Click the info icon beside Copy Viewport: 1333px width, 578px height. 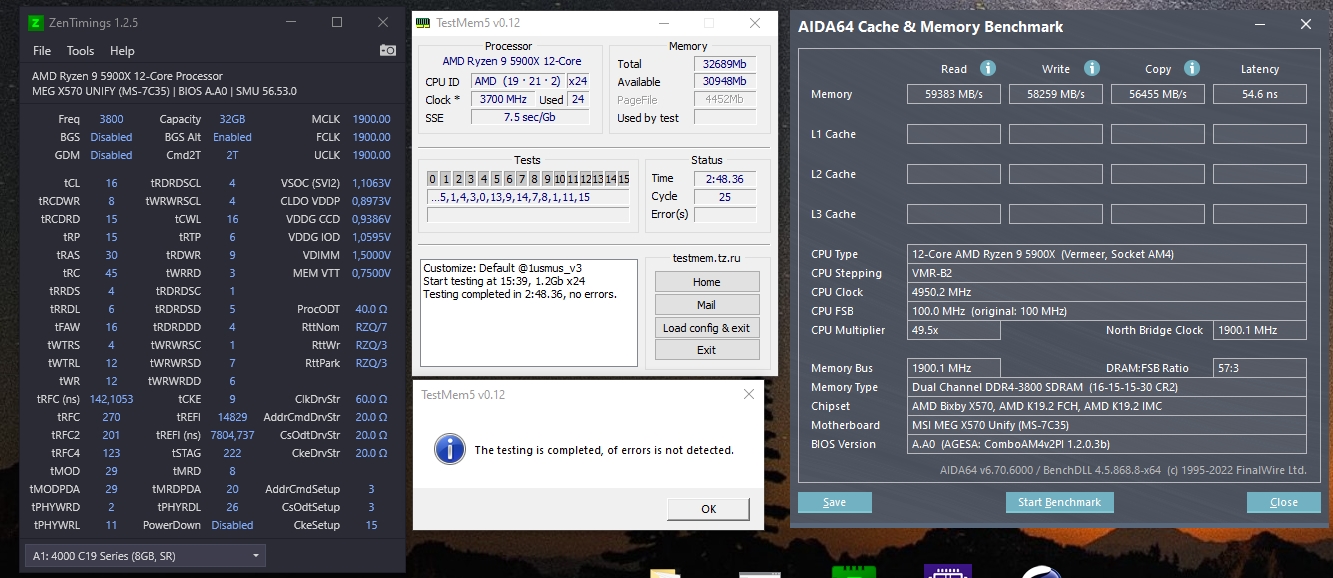(x=1191, y=69)
